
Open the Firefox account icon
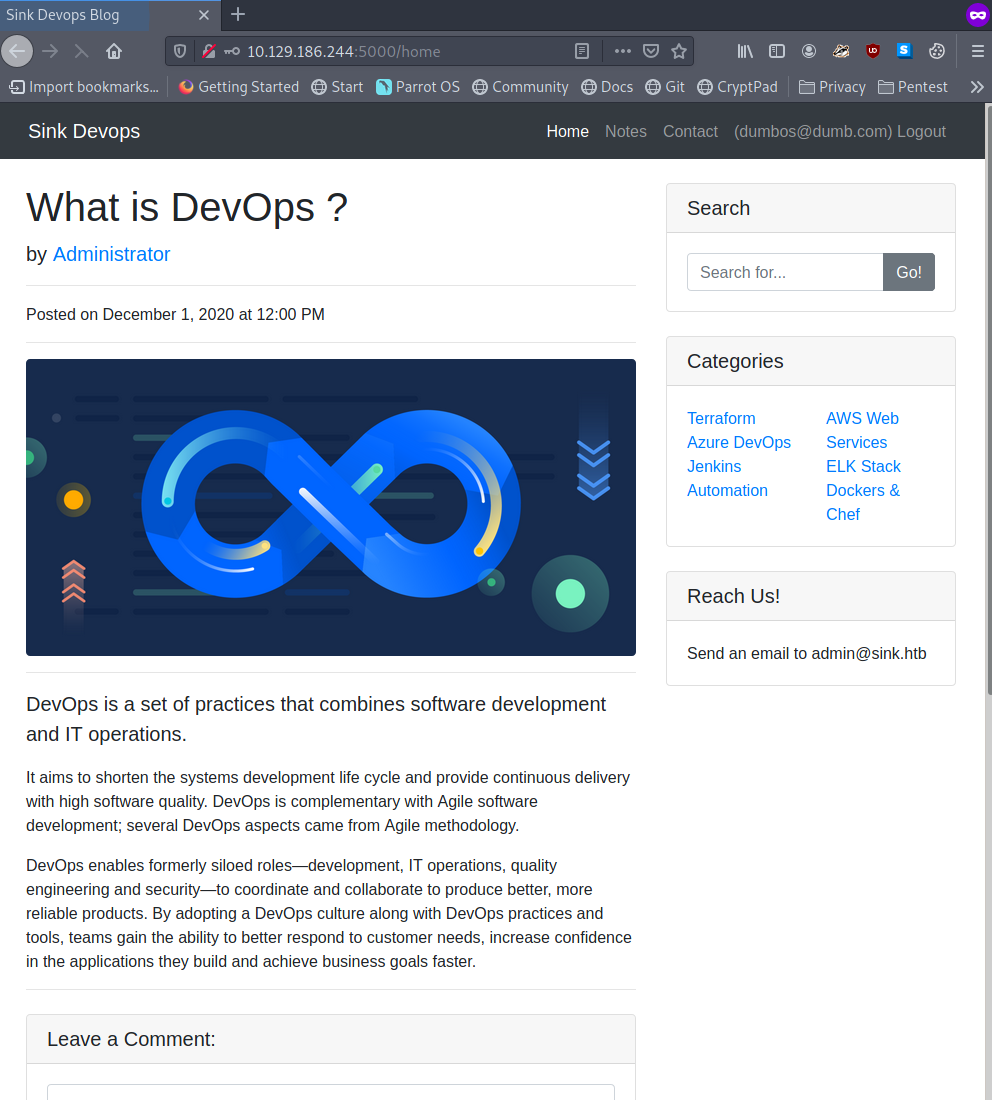(809, 51)
